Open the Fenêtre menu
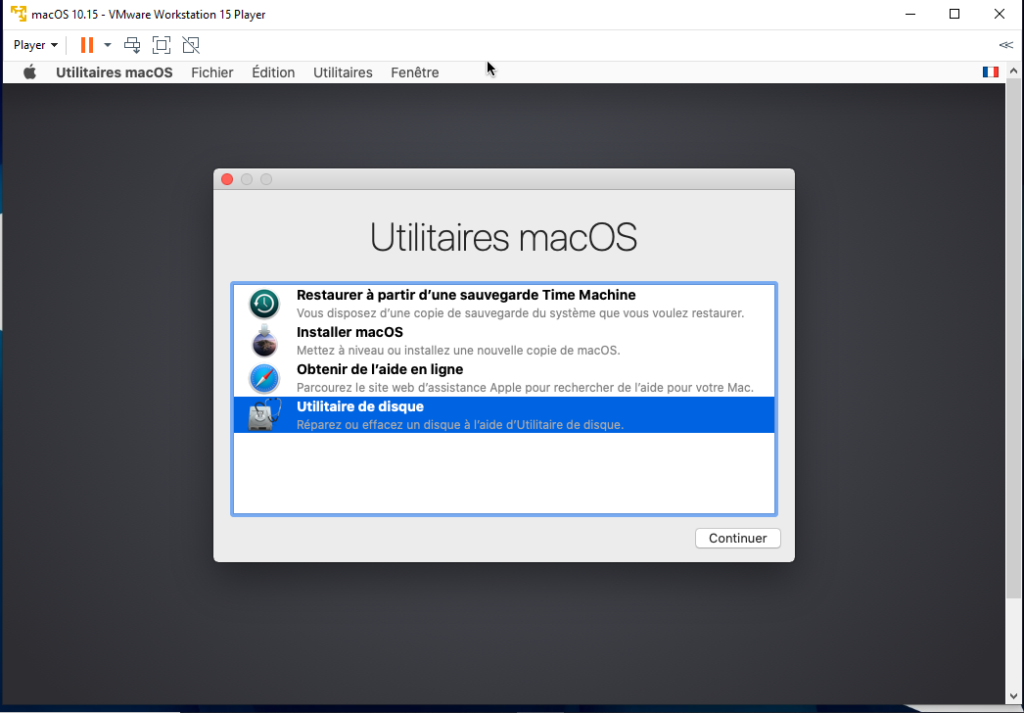 (415, 72)
